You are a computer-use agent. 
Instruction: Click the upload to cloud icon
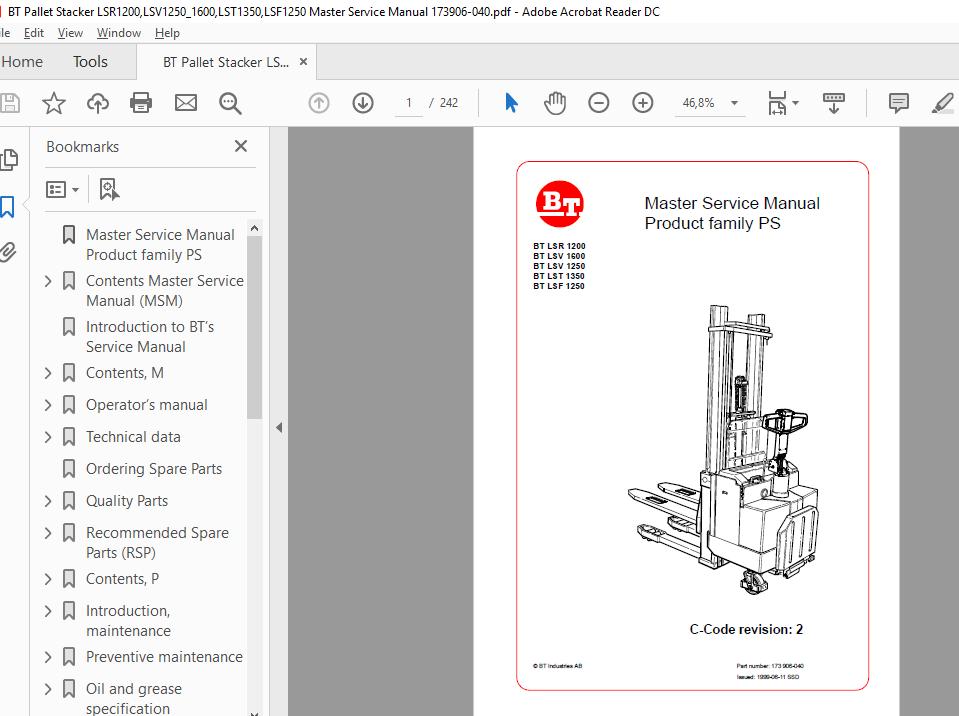click(x=98, y=103)
